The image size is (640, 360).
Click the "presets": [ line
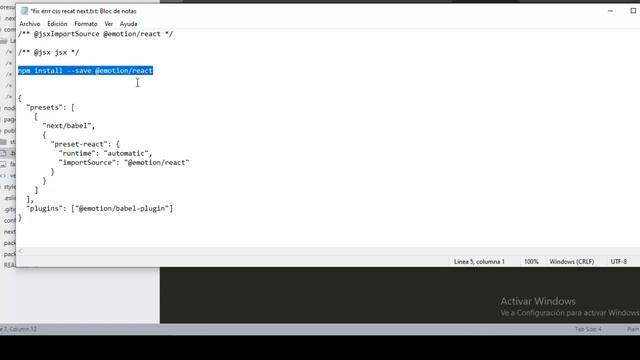(x=50, y=107)
